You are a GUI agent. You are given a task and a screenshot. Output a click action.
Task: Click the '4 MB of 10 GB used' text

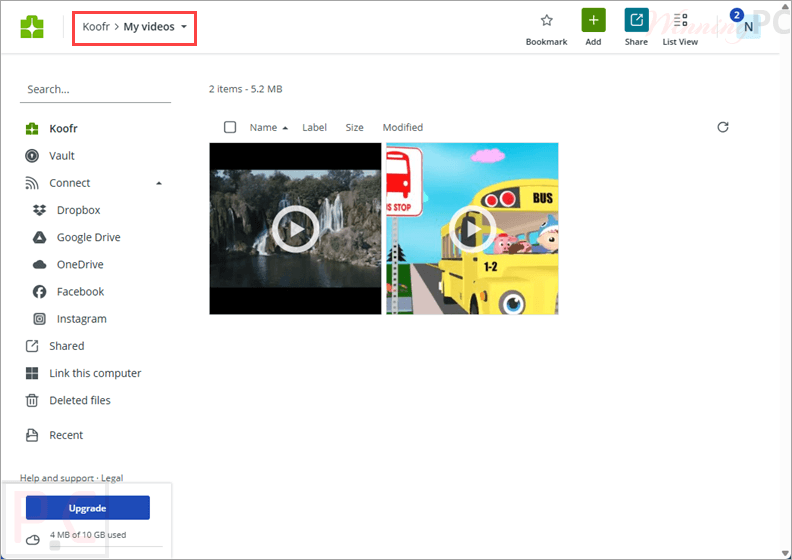pos(88,535)
